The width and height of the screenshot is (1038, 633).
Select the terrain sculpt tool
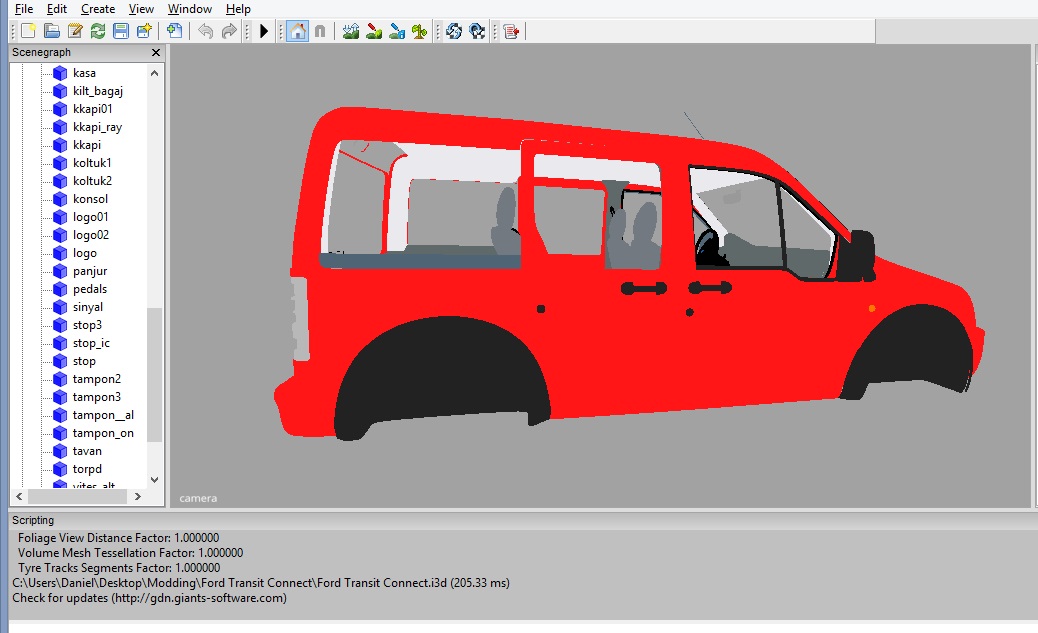(x=351, y=31)
